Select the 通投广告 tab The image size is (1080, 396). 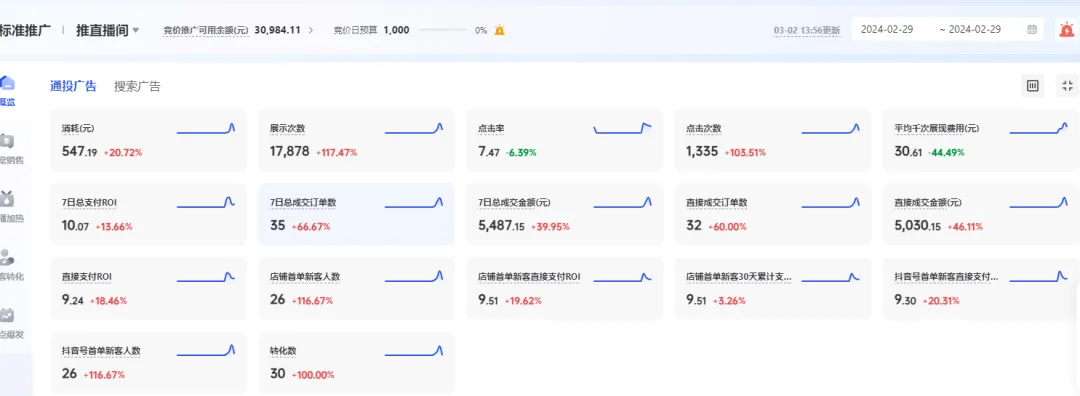point(73,86)
